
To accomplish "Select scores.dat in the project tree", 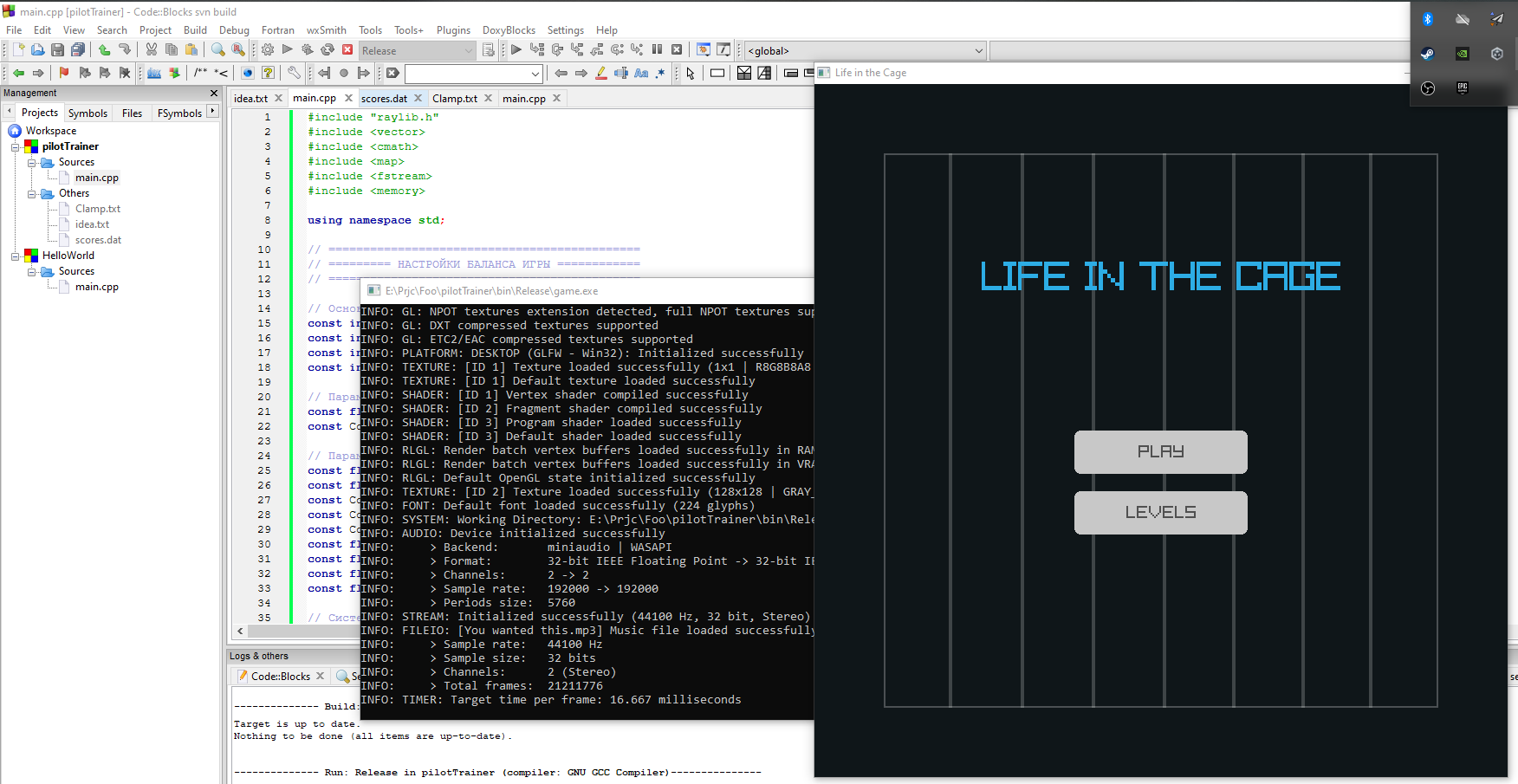I will tap(98, 240).
